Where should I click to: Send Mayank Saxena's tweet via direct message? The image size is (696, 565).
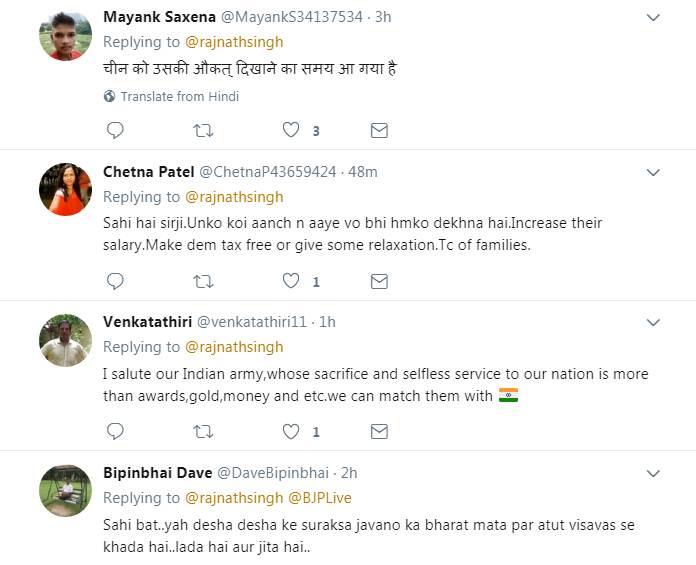pos(379,130)
